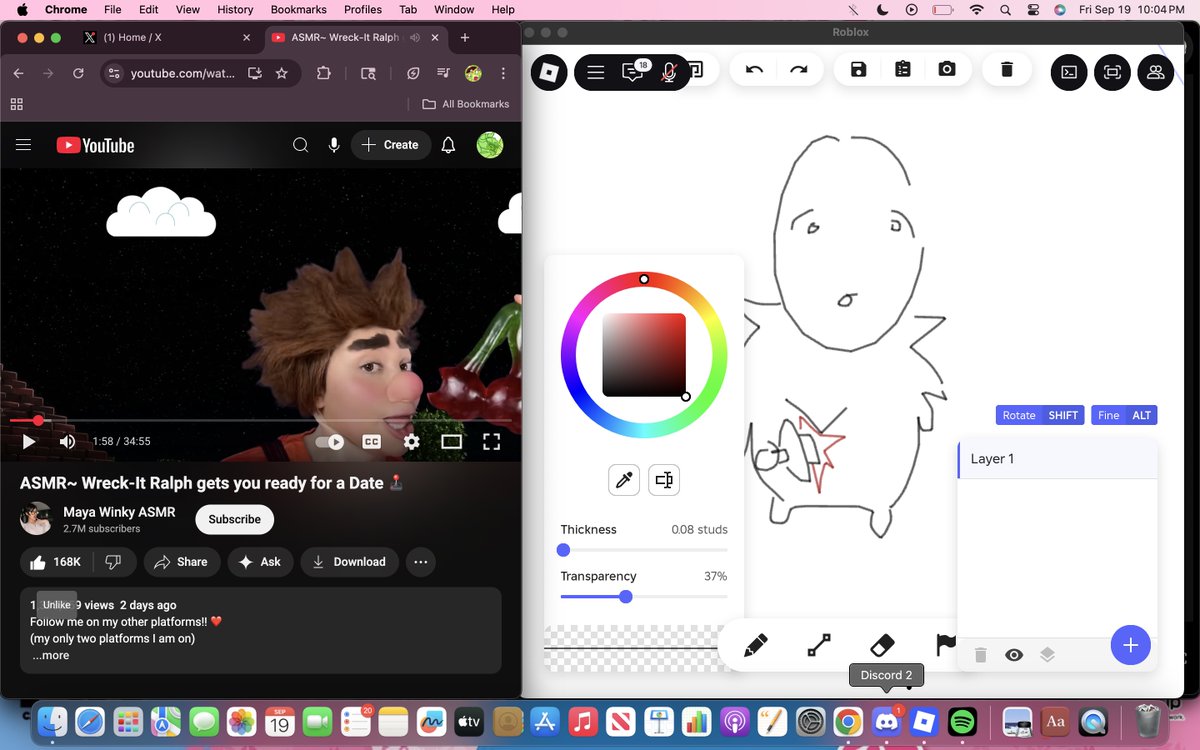Open Create dropdown on YouTube

pyautogui.click(x=391, y=145)
